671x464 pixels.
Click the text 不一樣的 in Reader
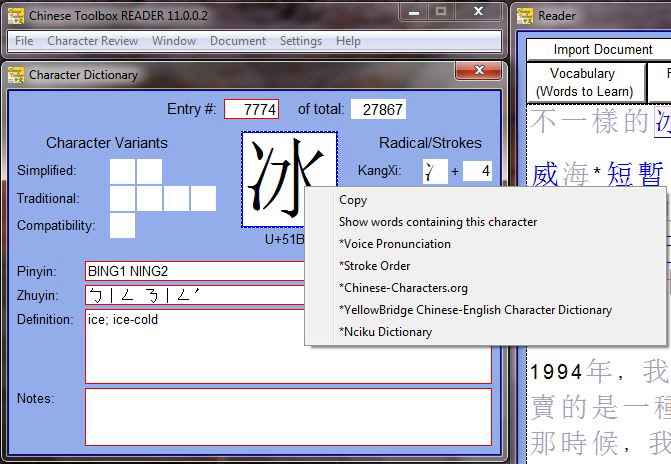click(590, 122)
